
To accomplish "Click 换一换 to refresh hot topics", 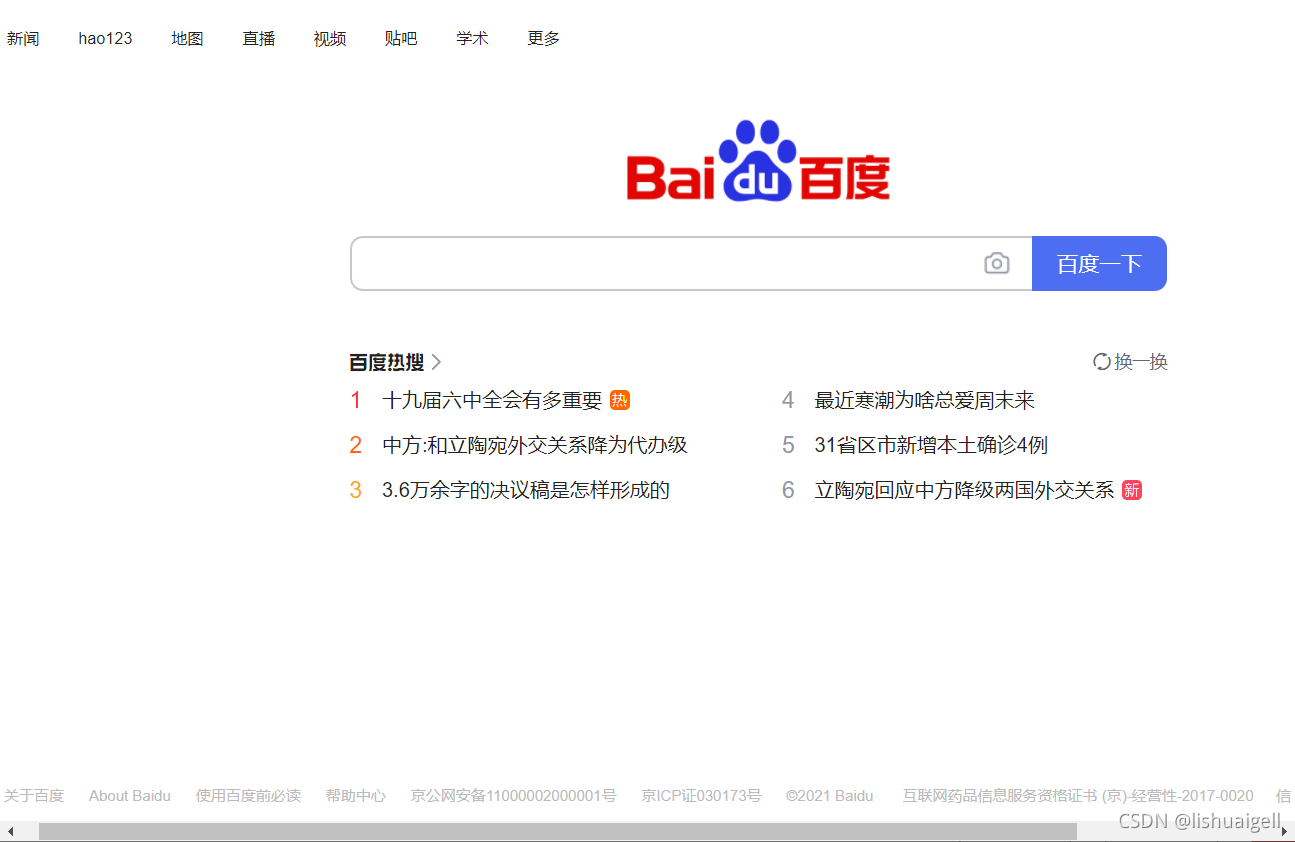I will 1141,362.
